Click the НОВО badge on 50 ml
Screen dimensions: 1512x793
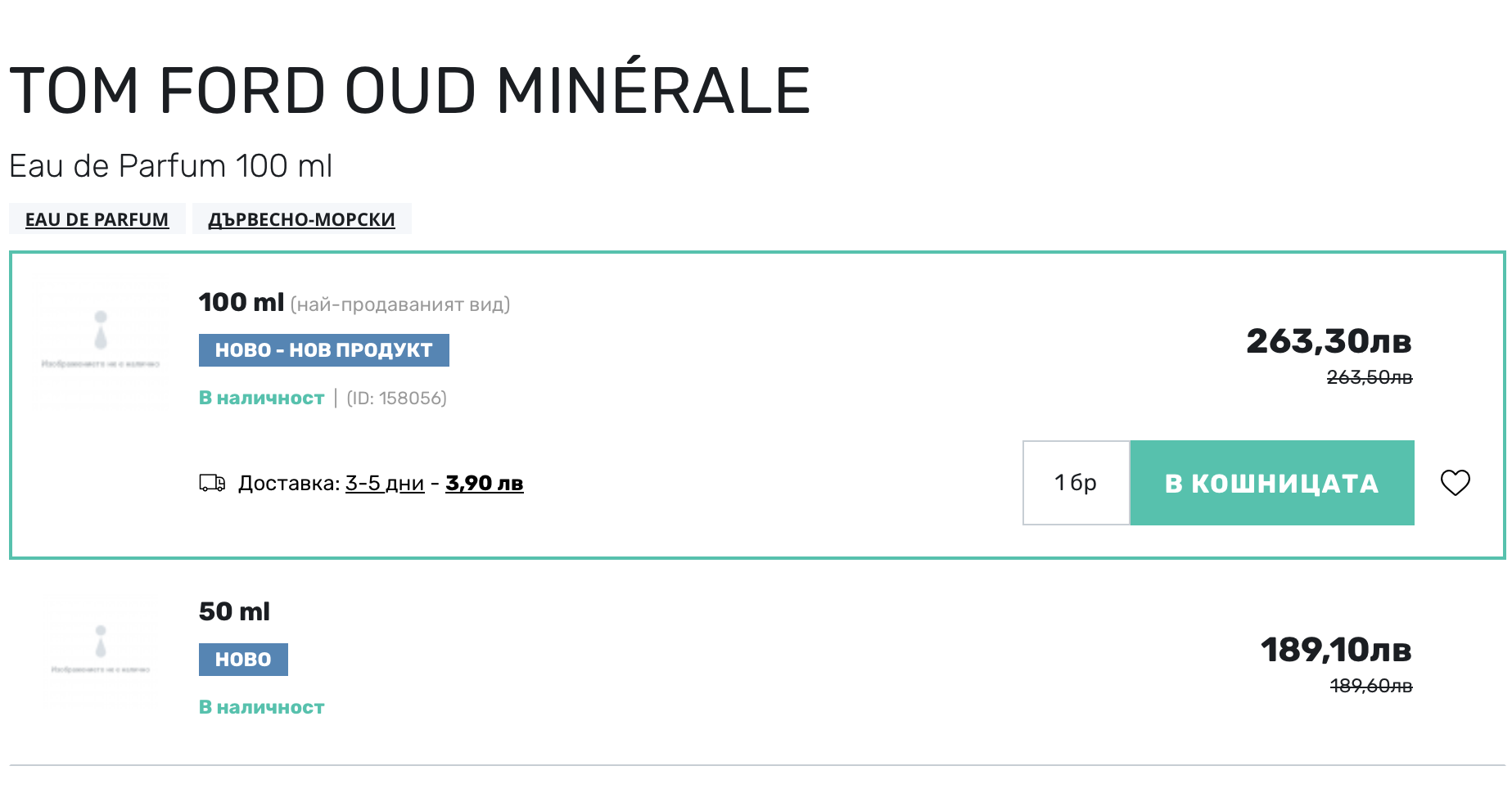coord(243,660)
